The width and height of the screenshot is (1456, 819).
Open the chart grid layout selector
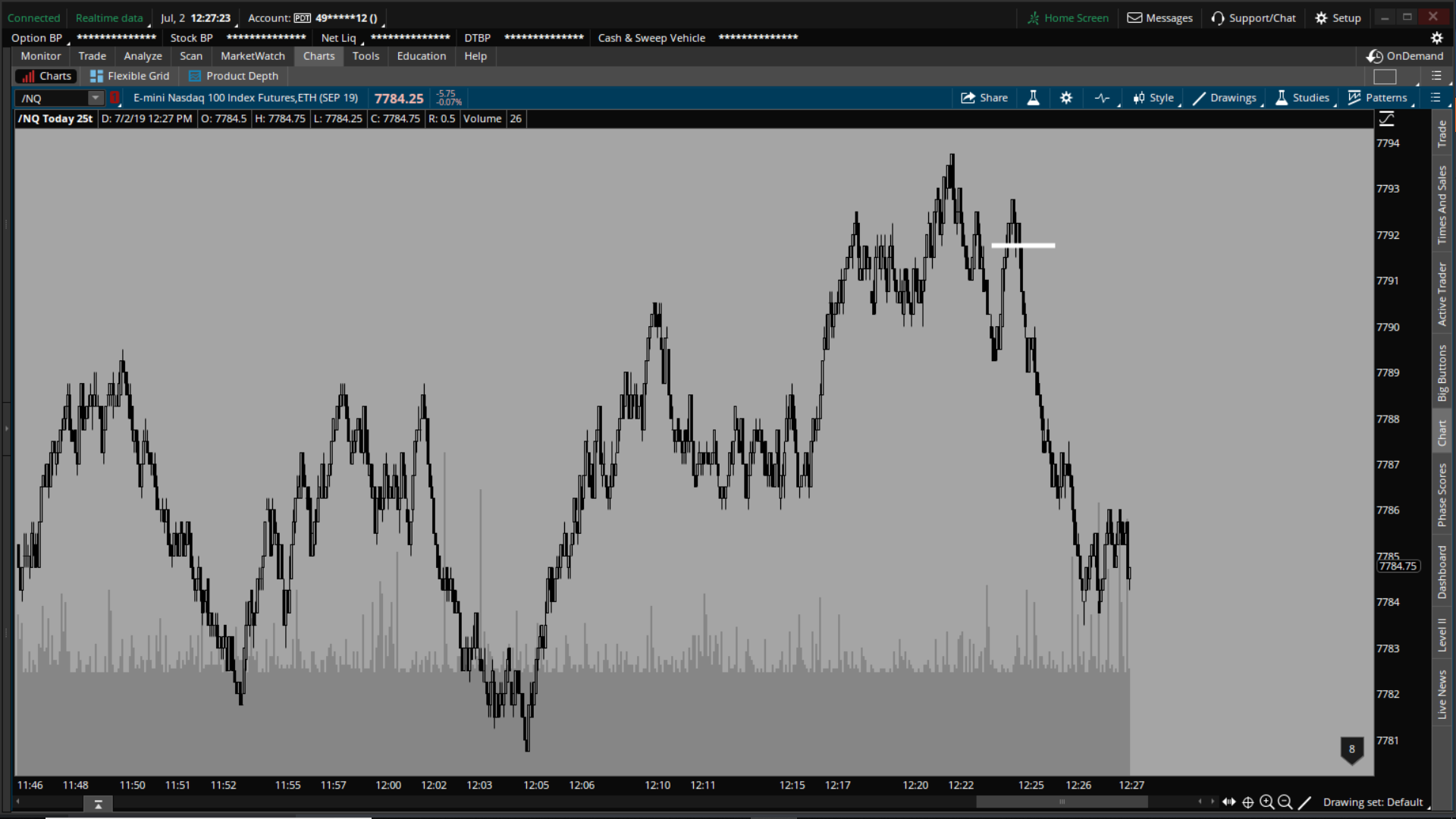tap(1385, 77)
